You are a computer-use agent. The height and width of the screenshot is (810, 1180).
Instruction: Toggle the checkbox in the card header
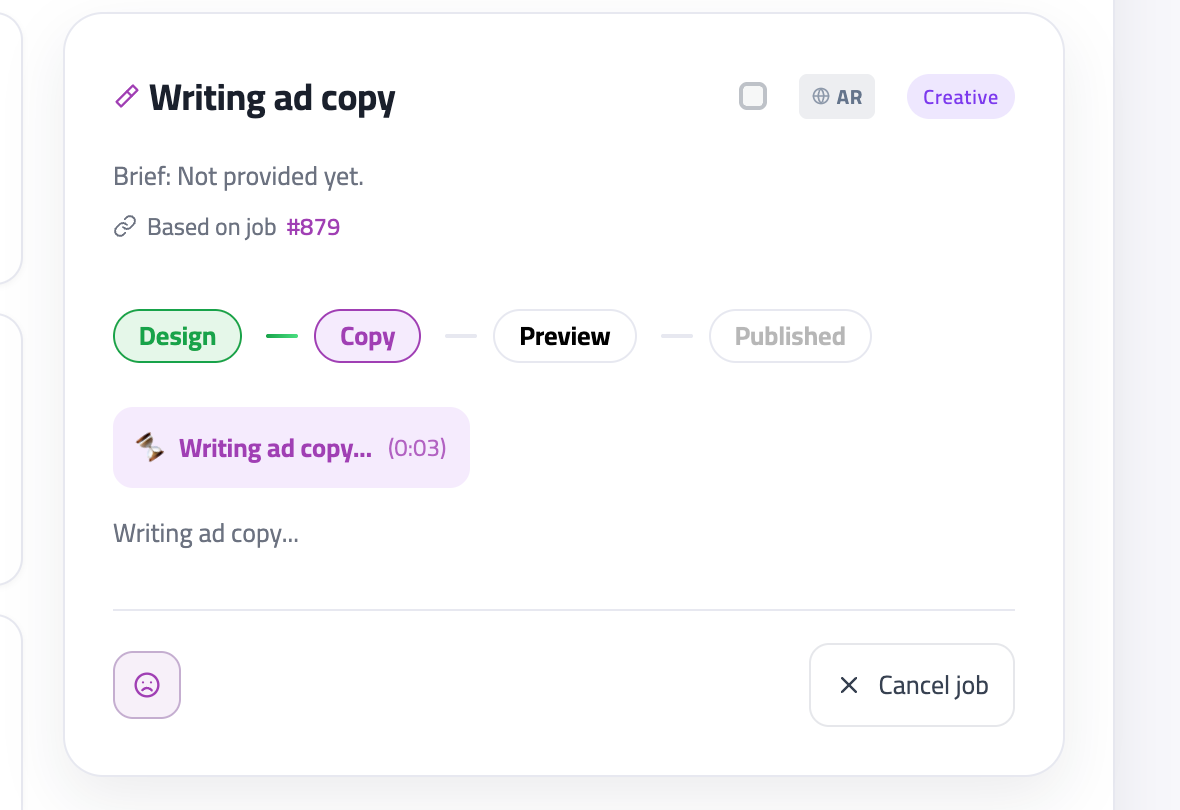pos(752,96)
